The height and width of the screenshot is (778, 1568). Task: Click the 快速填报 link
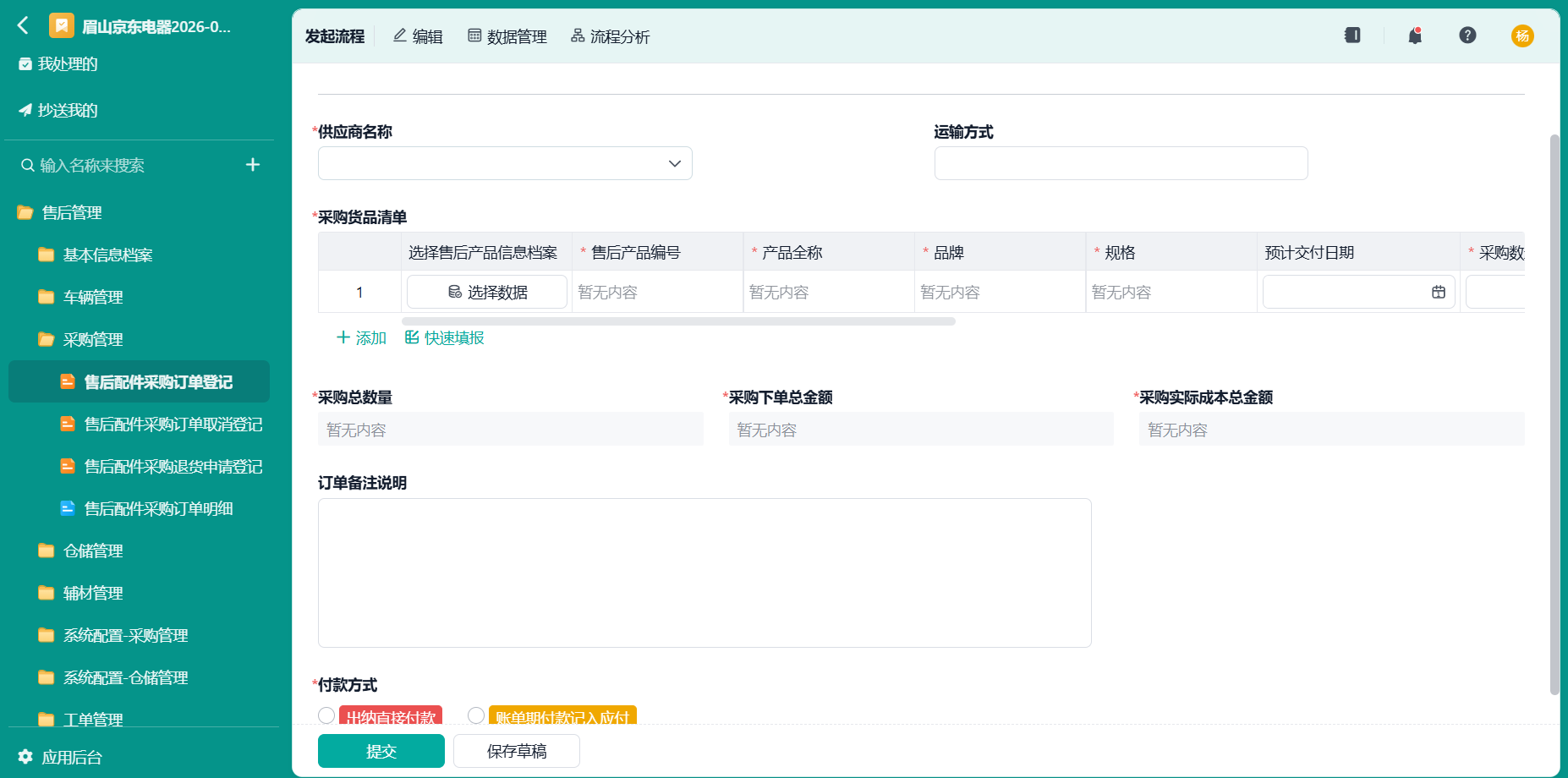click(x=445, y=337)
